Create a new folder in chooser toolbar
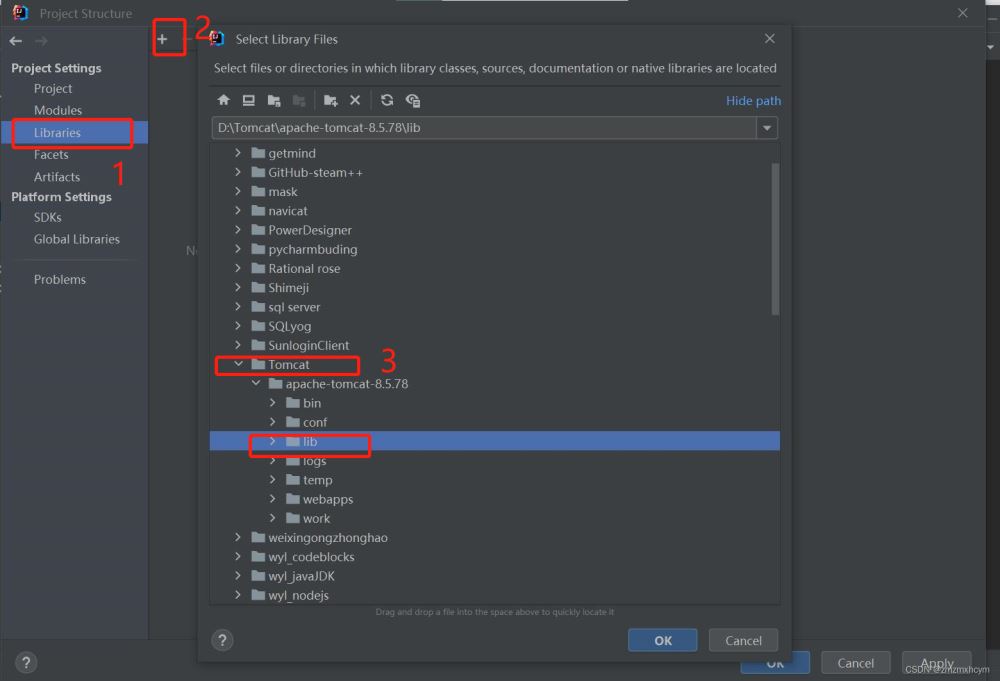Viewport: 1000px width, 681px height. [330, 100]
